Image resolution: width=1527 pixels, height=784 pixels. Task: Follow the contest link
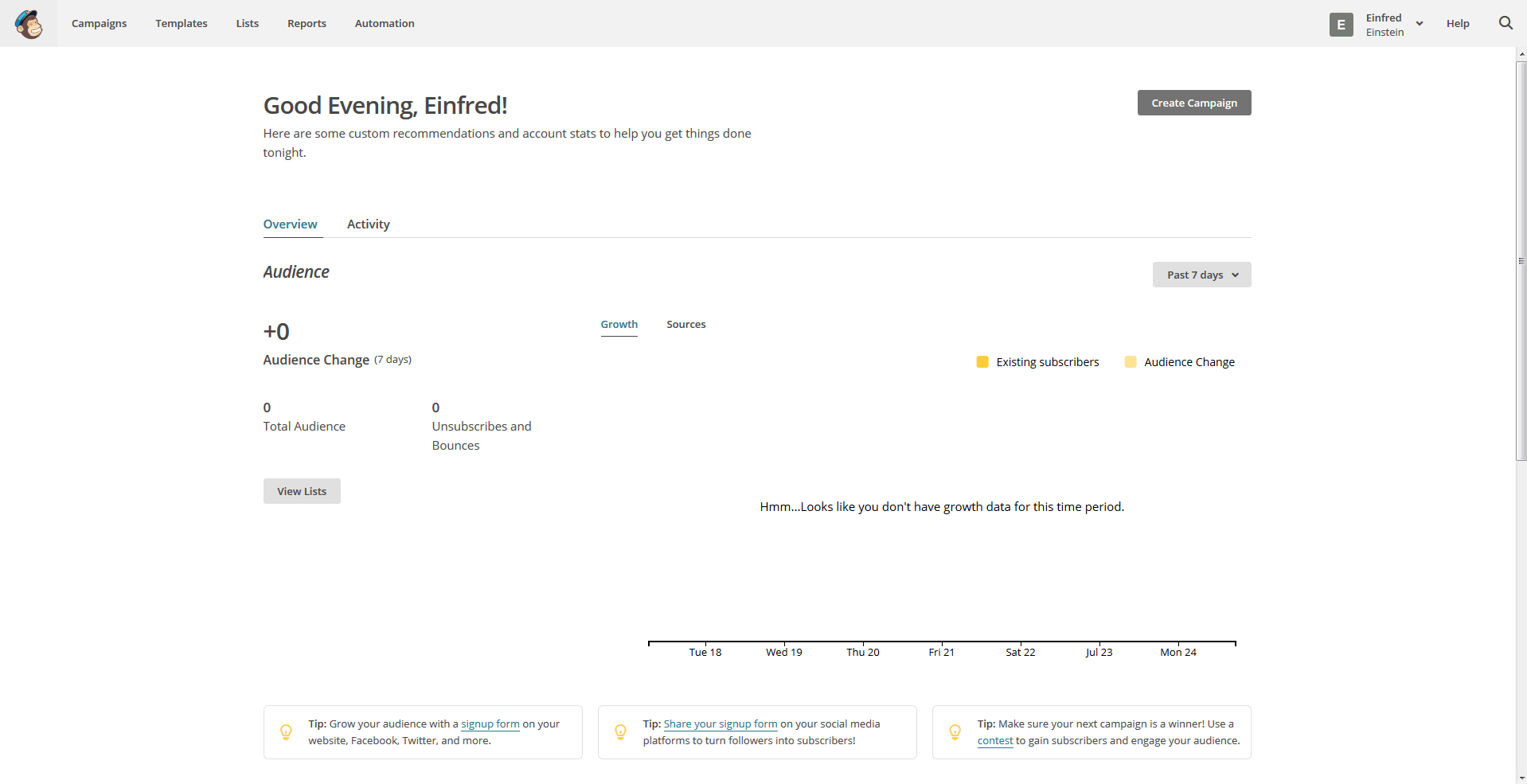click(x=995, y=741)
